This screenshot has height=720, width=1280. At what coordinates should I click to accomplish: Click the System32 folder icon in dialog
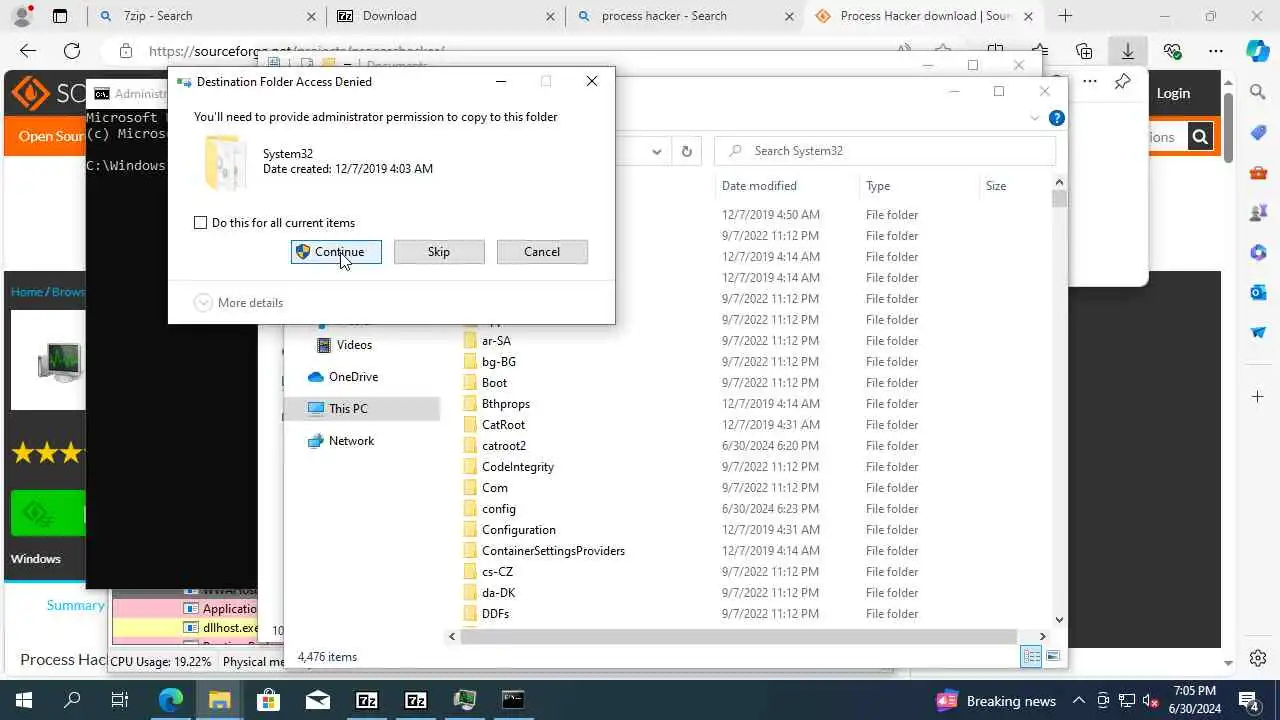click(x=224, y=162)
